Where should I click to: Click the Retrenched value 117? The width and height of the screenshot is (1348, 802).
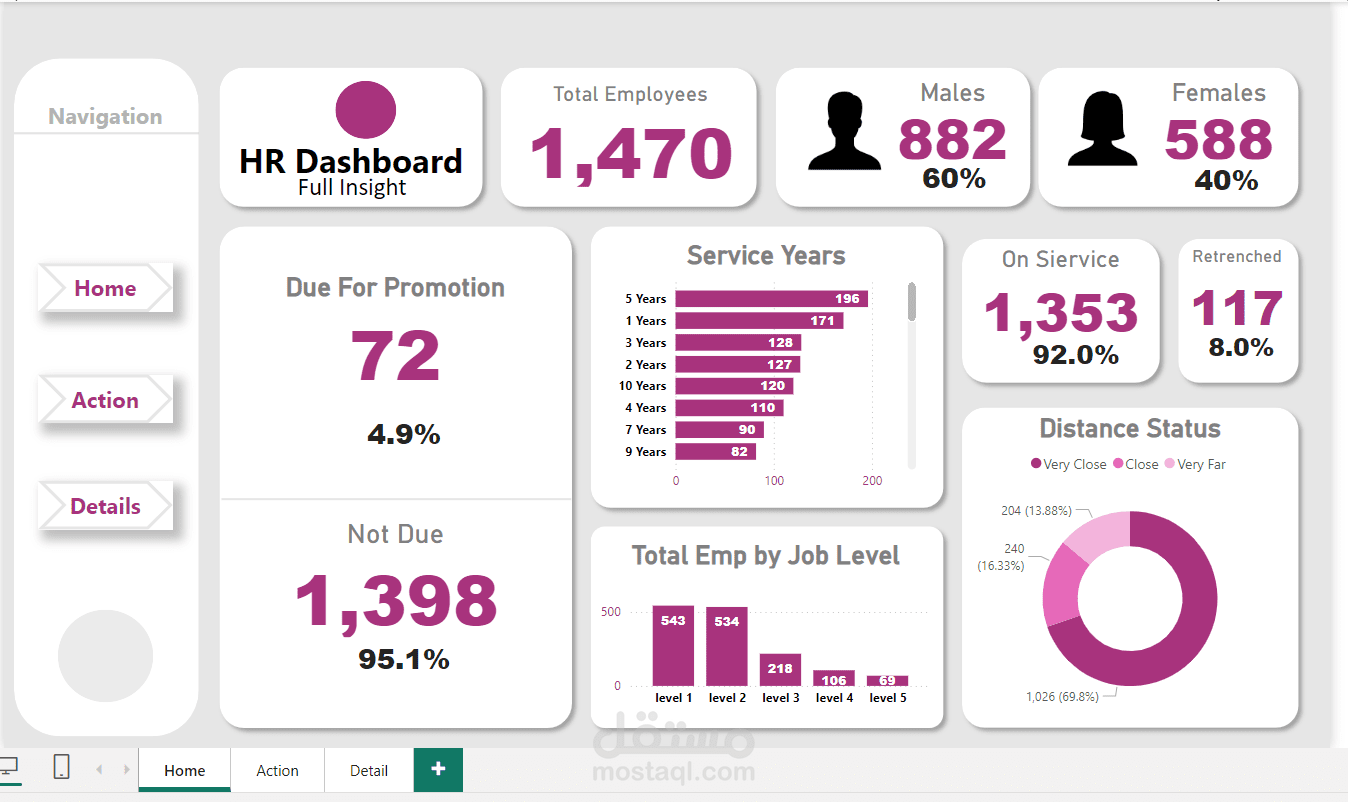tap(1237, 309)
